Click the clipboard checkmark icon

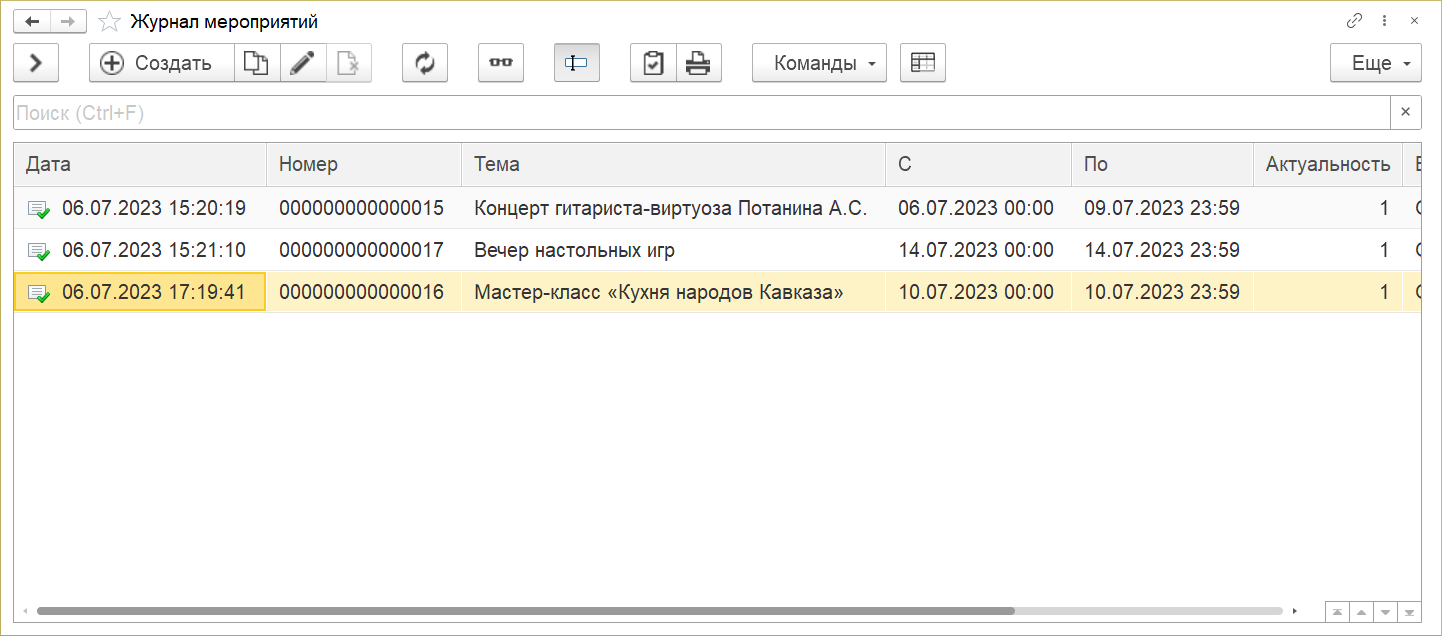[x=653, y=63]
